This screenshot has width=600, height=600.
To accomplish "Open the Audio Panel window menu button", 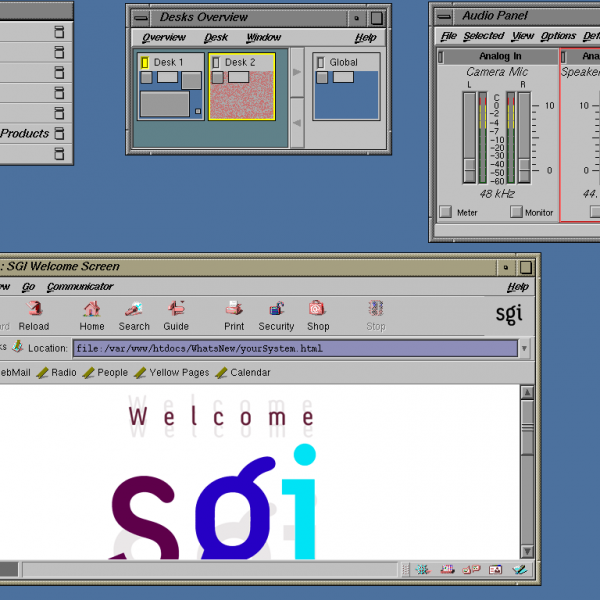I will click(444, 16).
